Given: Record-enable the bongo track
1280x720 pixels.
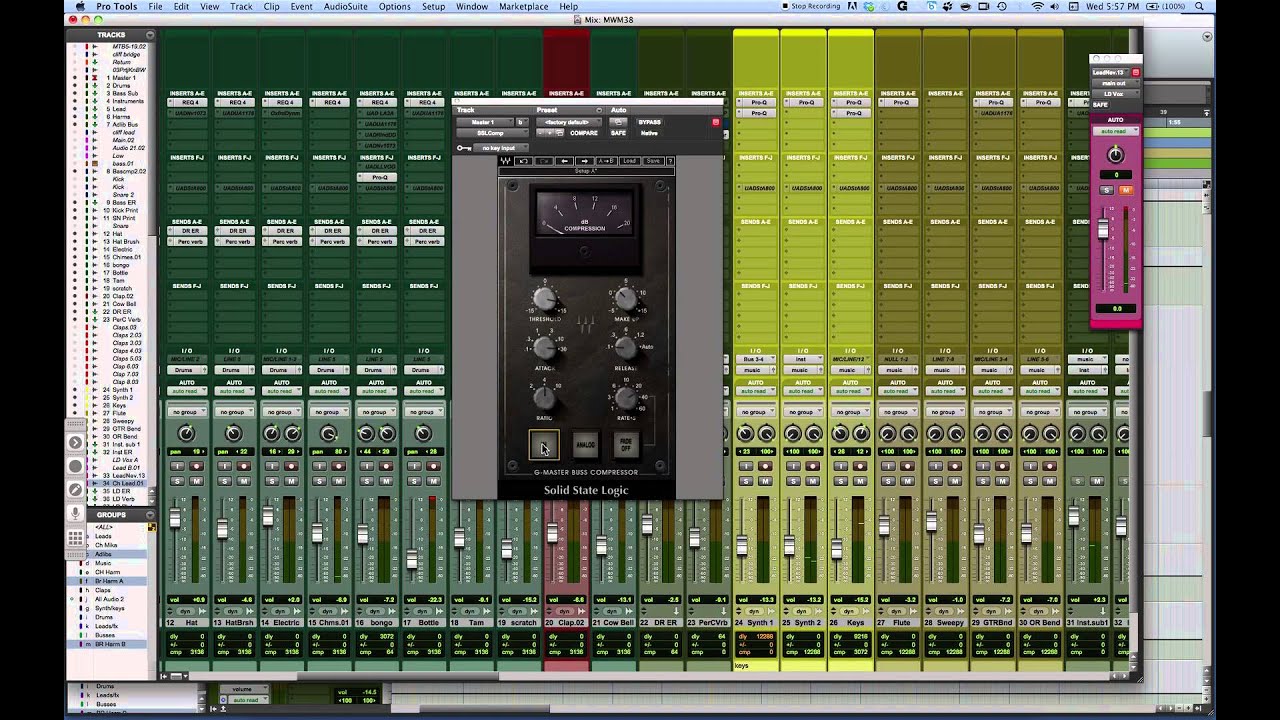Looking at the screenshot, I should (x=386, y=466).
